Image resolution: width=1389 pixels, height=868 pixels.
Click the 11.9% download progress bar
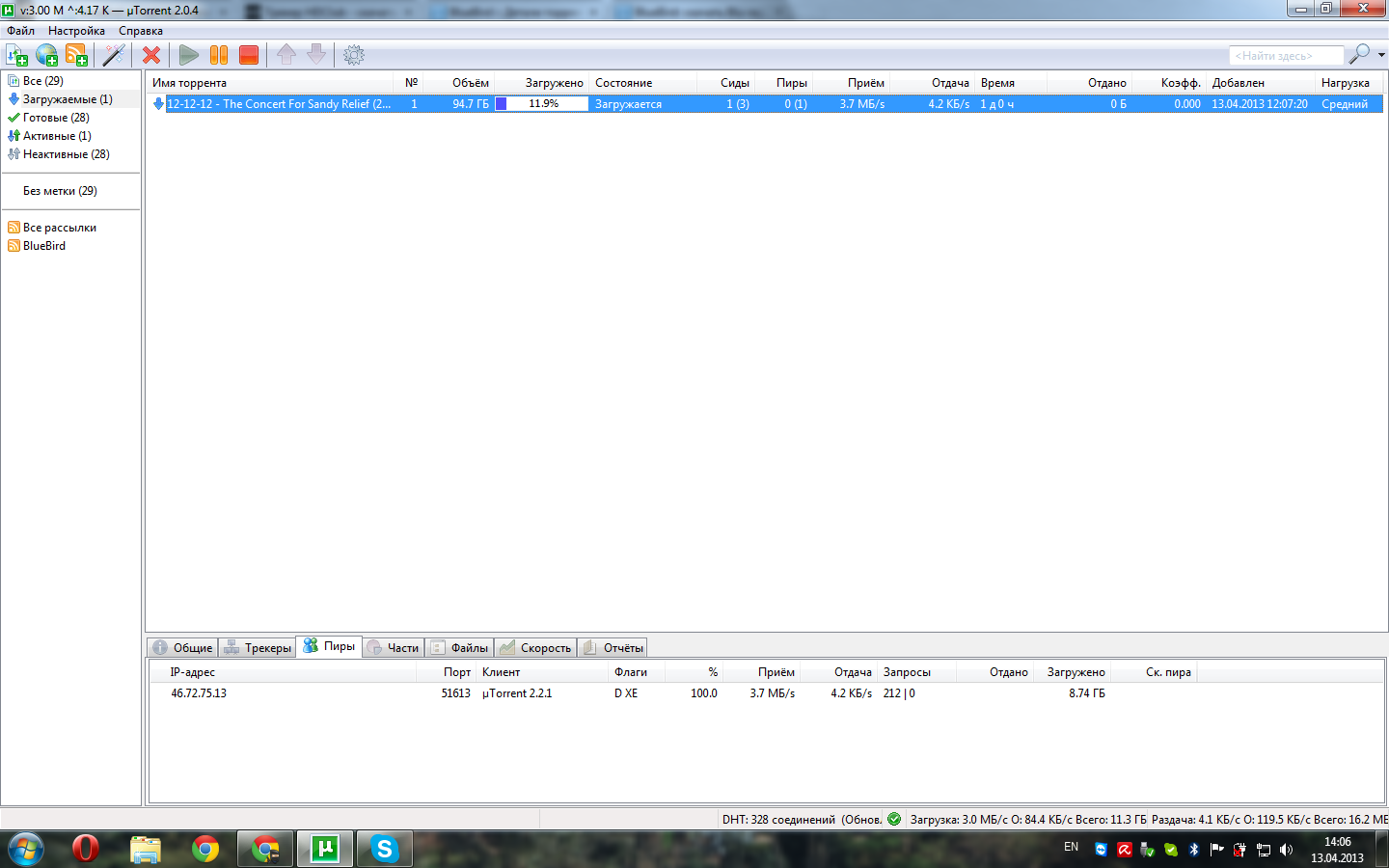542,104
